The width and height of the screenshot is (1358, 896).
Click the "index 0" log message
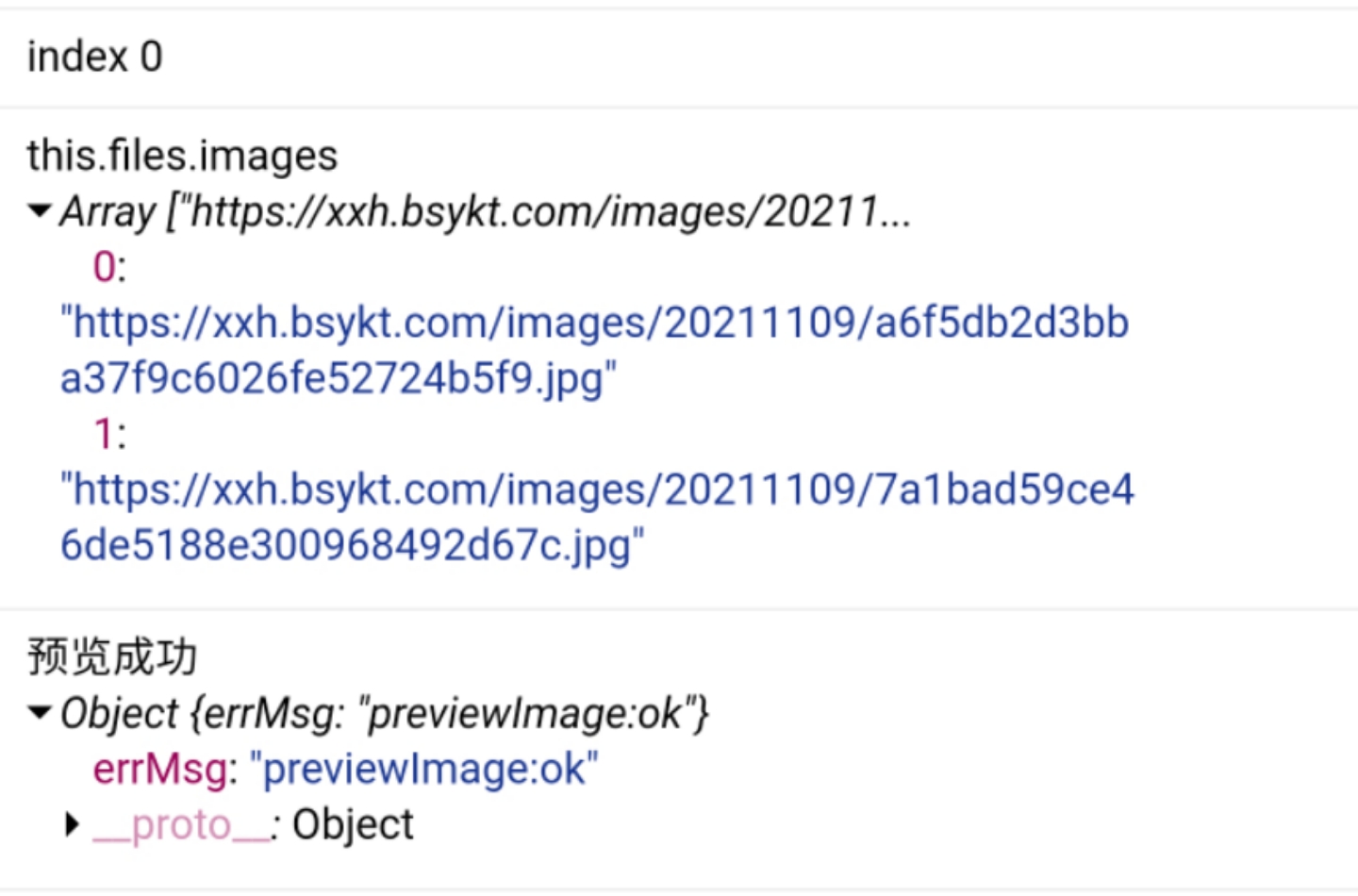(x=94, y=58)
